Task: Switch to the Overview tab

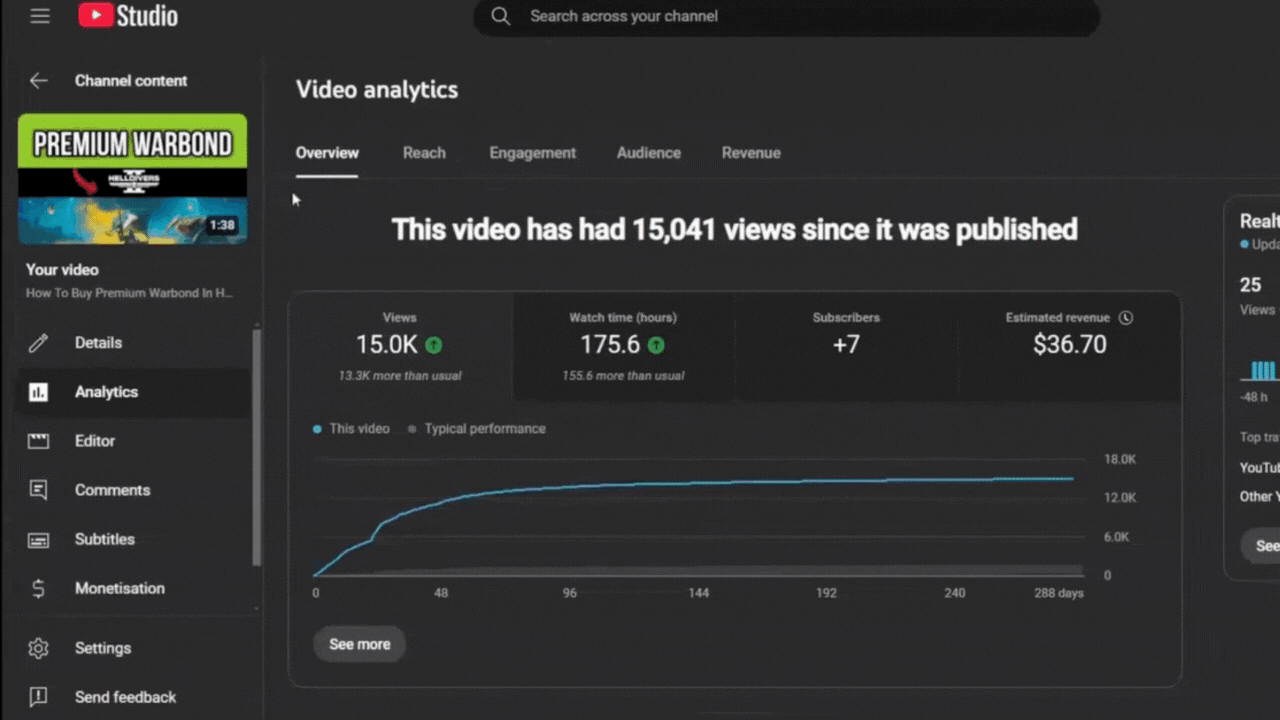Action: [327, 153]
